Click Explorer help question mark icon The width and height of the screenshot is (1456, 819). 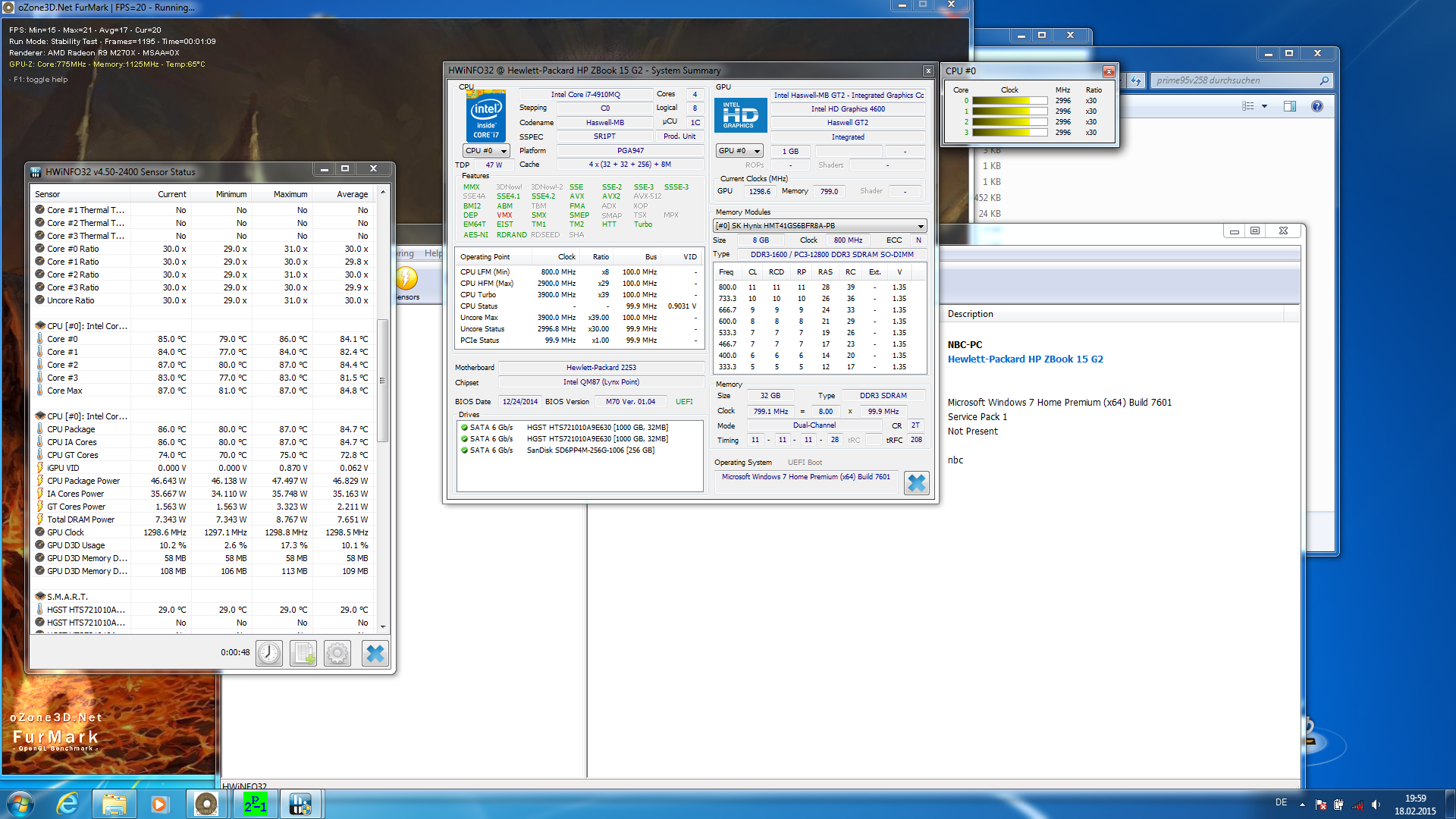pyautogui.click(x=1317, y=106)
